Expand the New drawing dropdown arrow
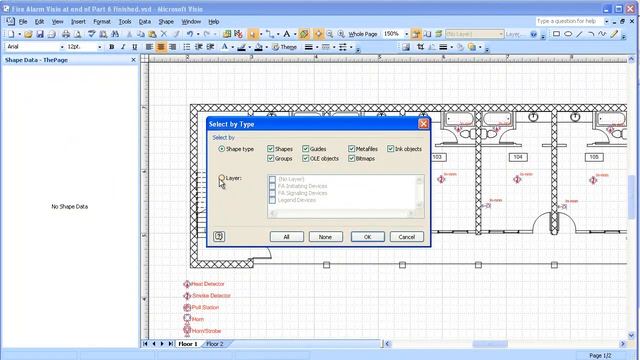The height and width of the screenshot is (360, 640). [x=19, y=34]
